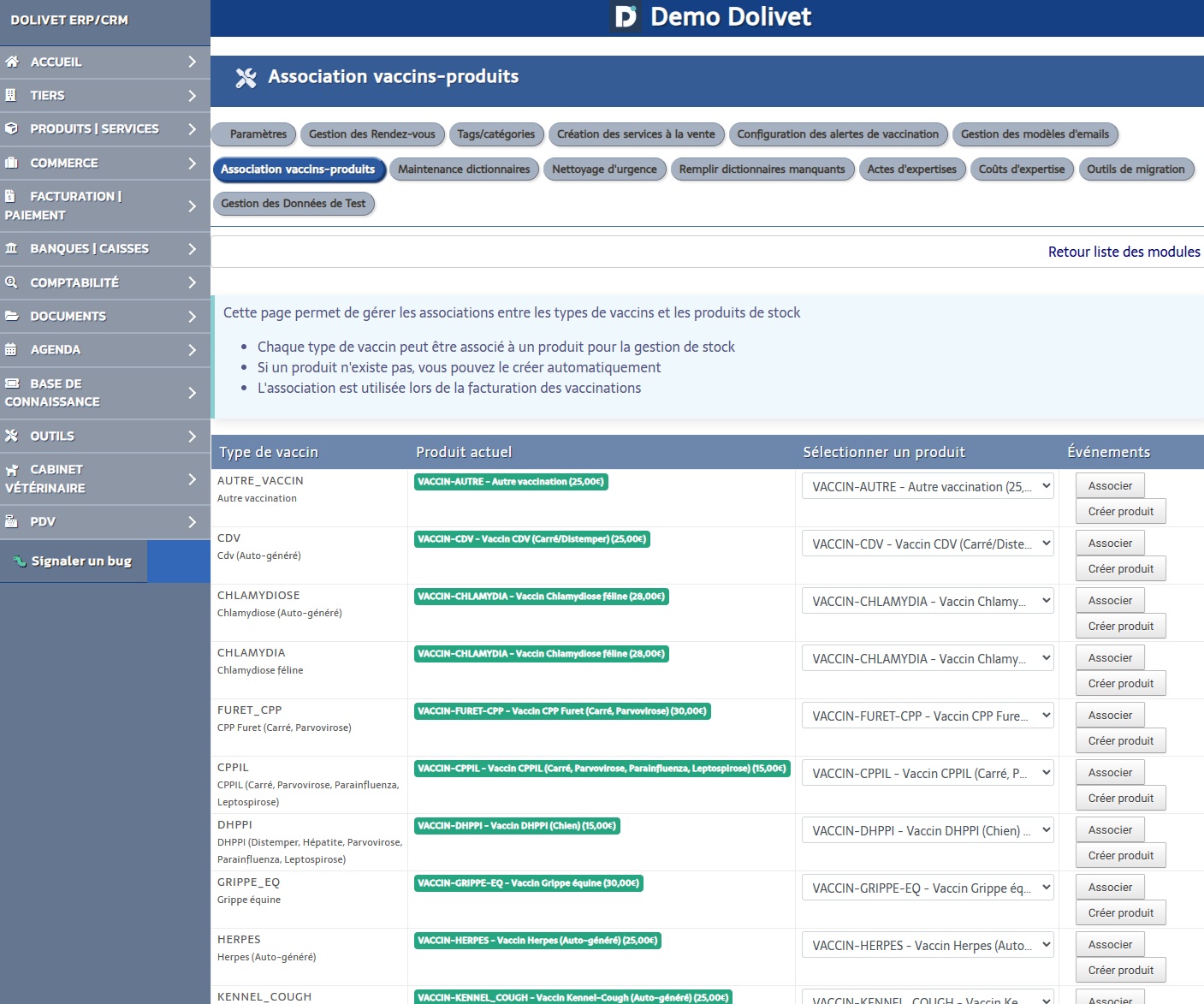The width and height of the screenshot is (1204, 1004).
Task: Click the Comptabilité magnifier icon
Action: 12,282
